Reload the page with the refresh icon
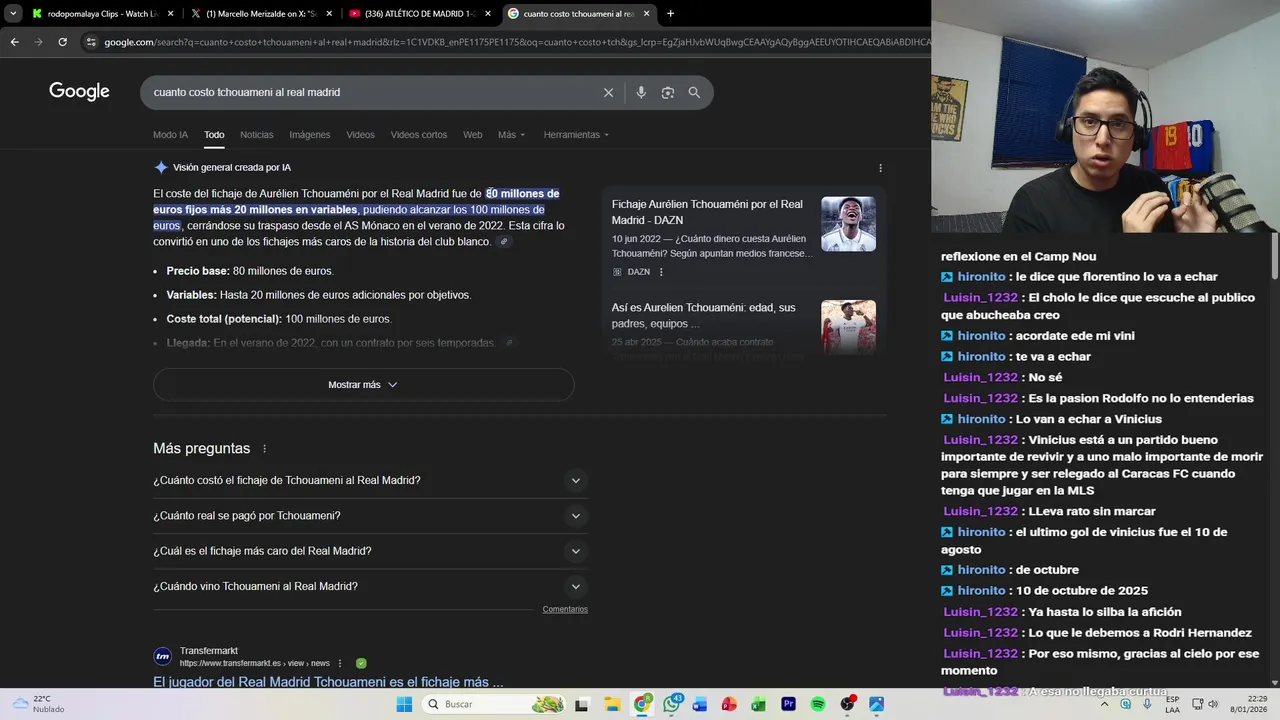This screenshot has height=720, width=1280. click(x=62, y=42)
